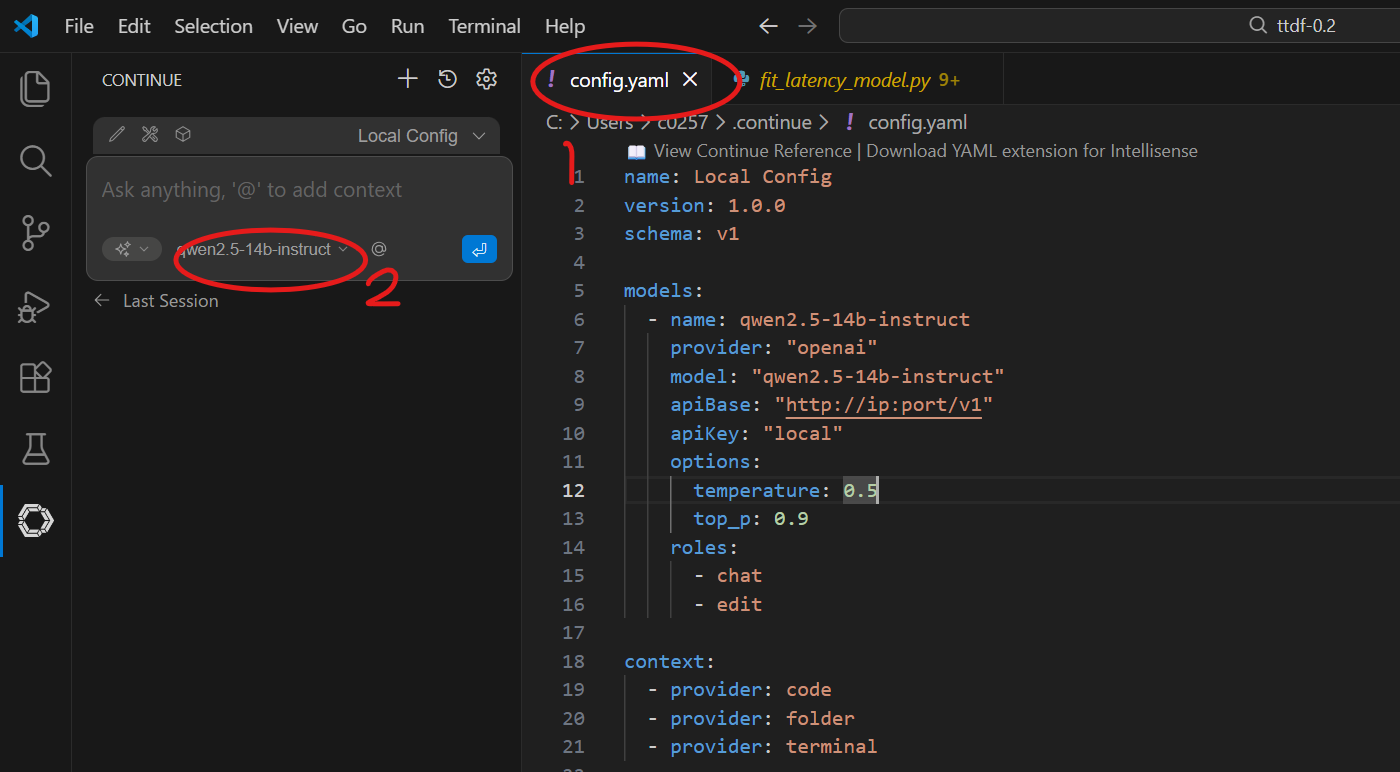Click the temperature value 0.5
The height and width of the screenshot is (772, 1400).
[x=861, y=490]
